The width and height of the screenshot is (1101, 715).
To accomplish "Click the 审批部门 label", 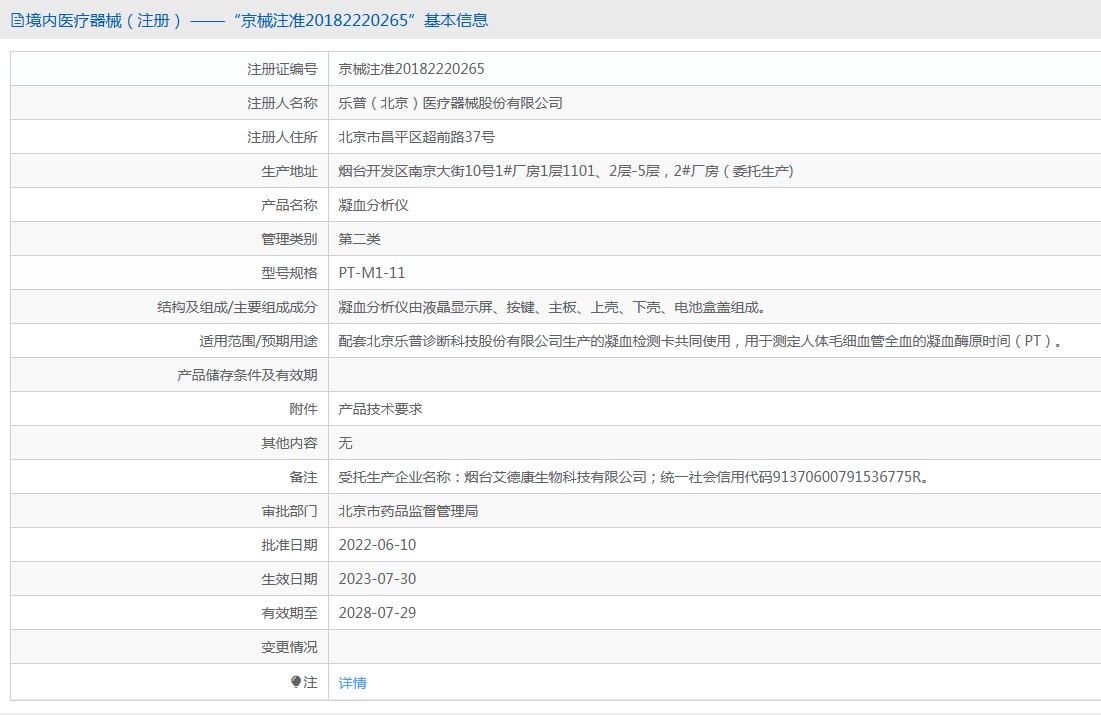I will click(x=289, y=511).
